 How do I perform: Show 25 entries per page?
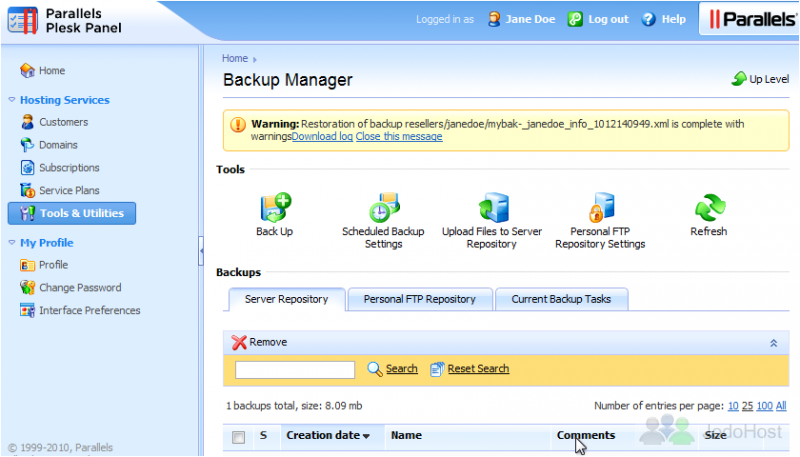747,406
